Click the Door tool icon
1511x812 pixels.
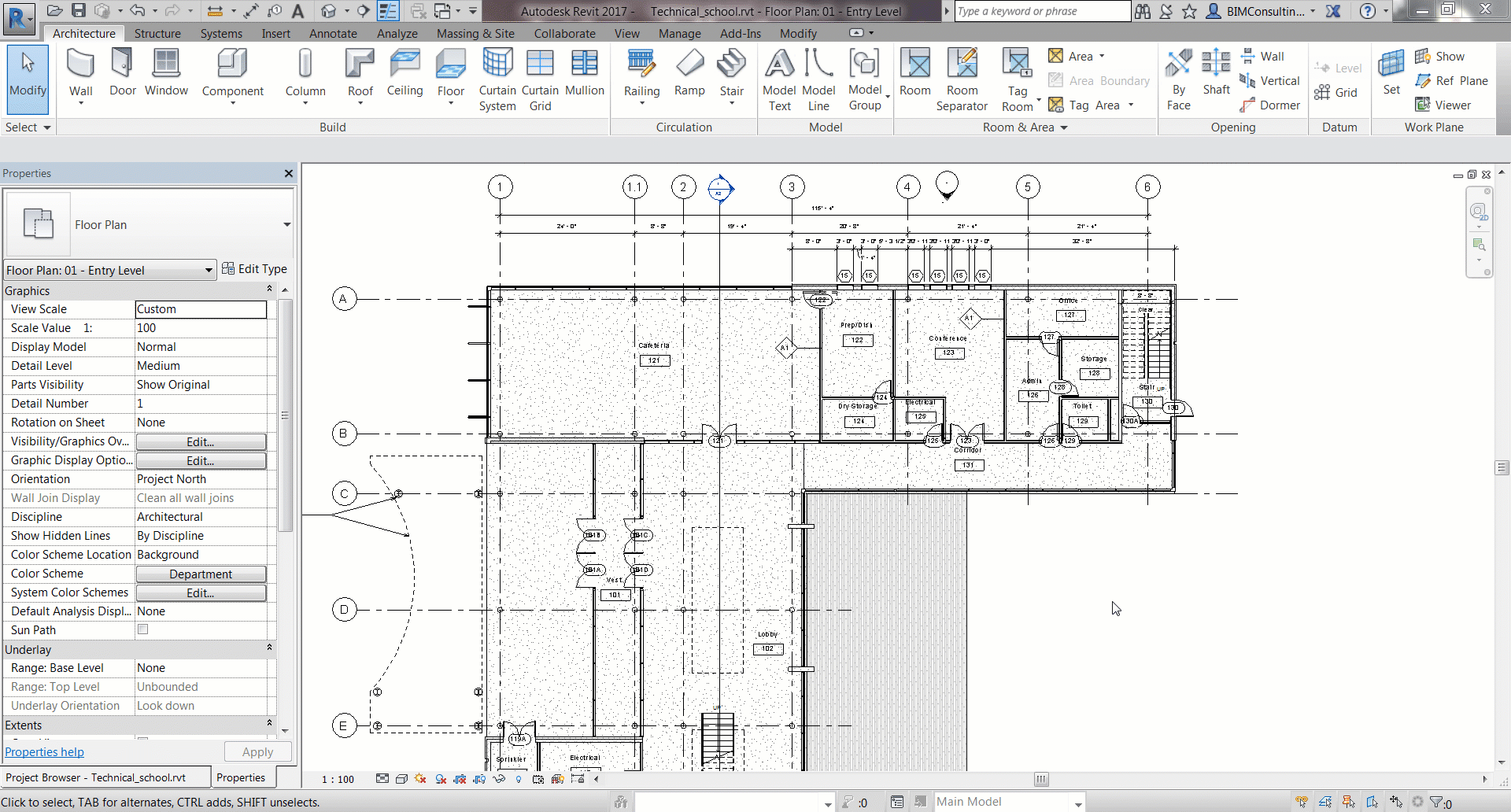click(x=123, y=72)
